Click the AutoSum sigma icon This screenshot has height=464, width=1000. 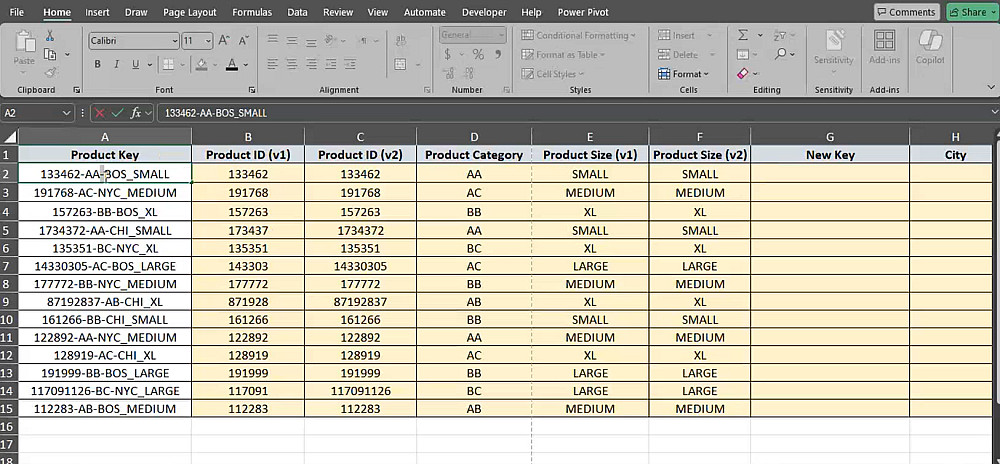(x=743, y=35)
